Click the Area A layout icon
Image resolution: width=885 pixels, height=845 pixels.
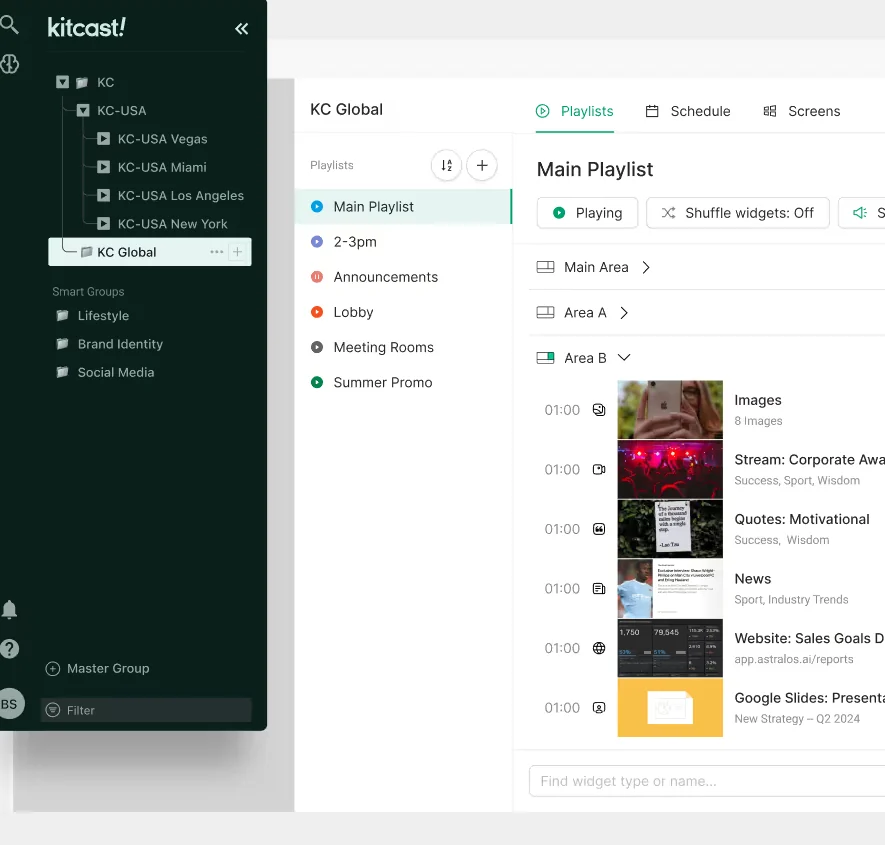click(x=545, y=312)
